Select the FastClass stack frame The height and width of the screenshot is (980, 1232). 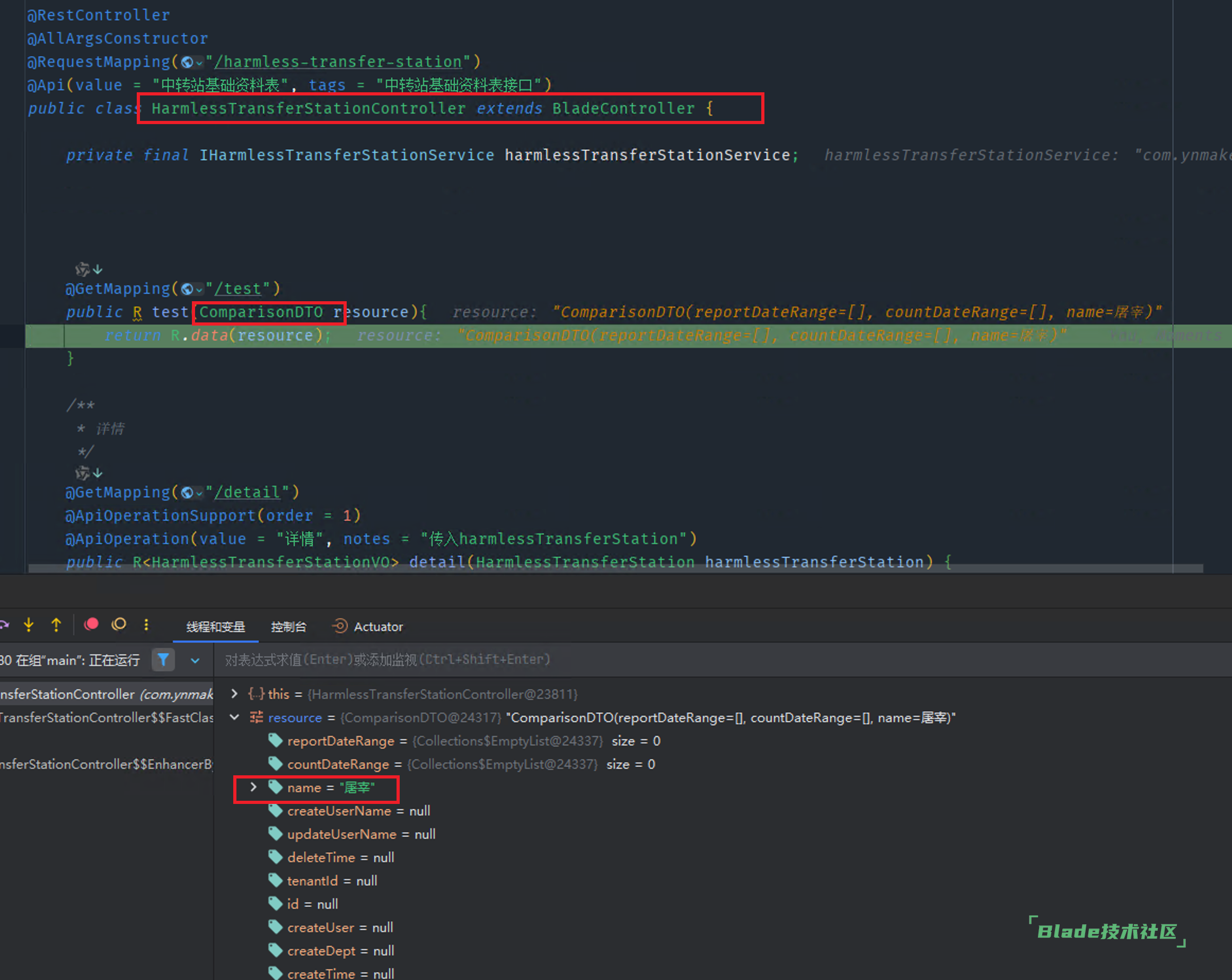pos(107,717)
